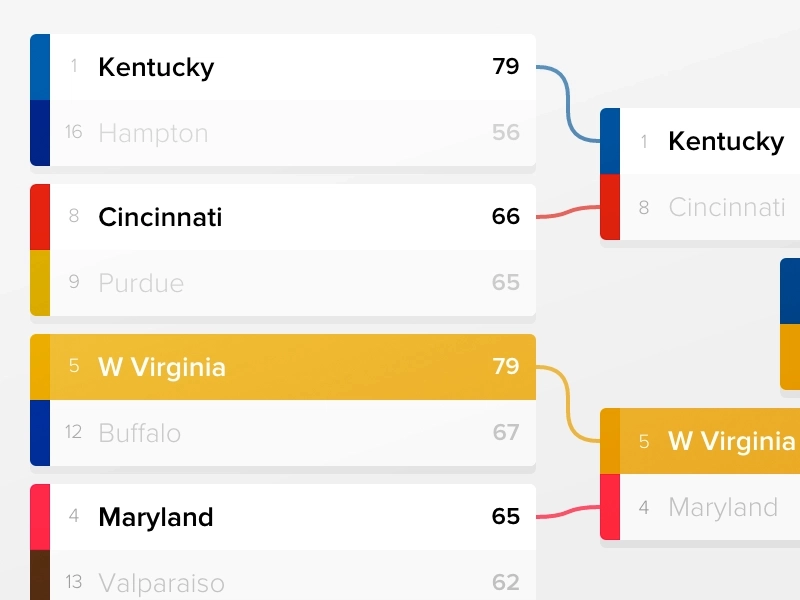Click Kentucky's score 79
Viewport: 800px width, 600px height.
pyautogui.click(x=506, y=66)
